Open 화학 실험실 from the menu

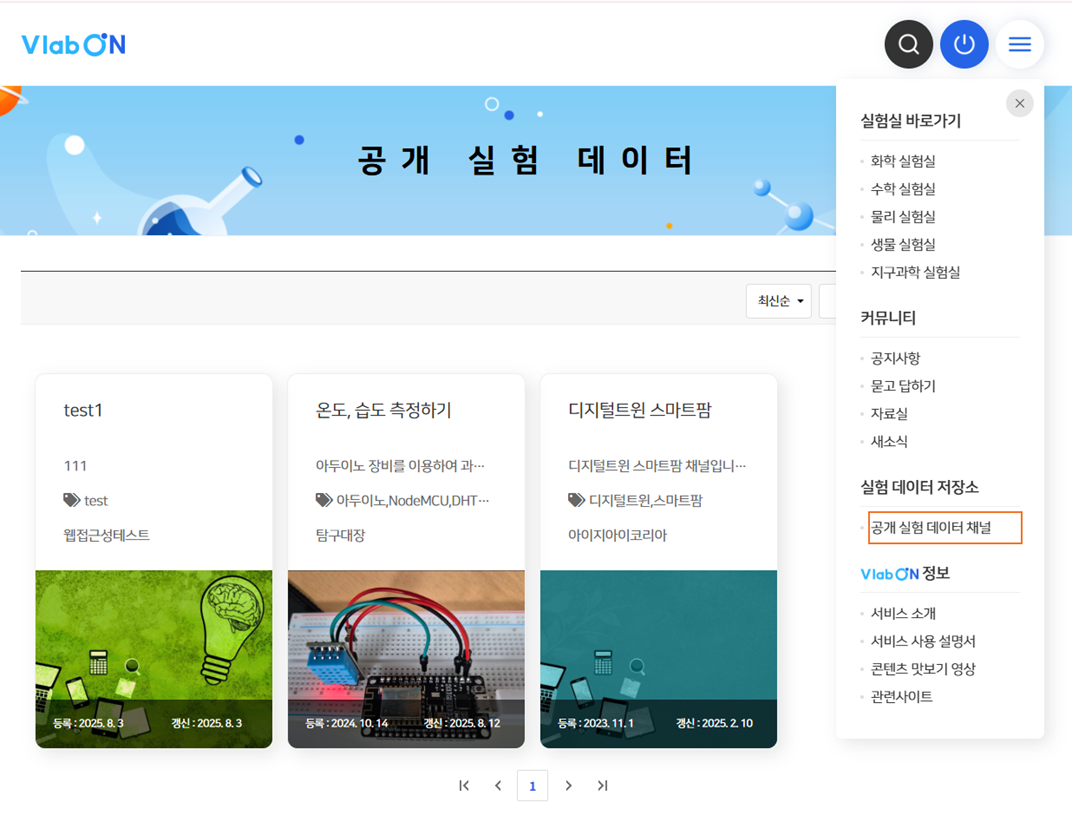pyautogui.click(x=902, y=161)
